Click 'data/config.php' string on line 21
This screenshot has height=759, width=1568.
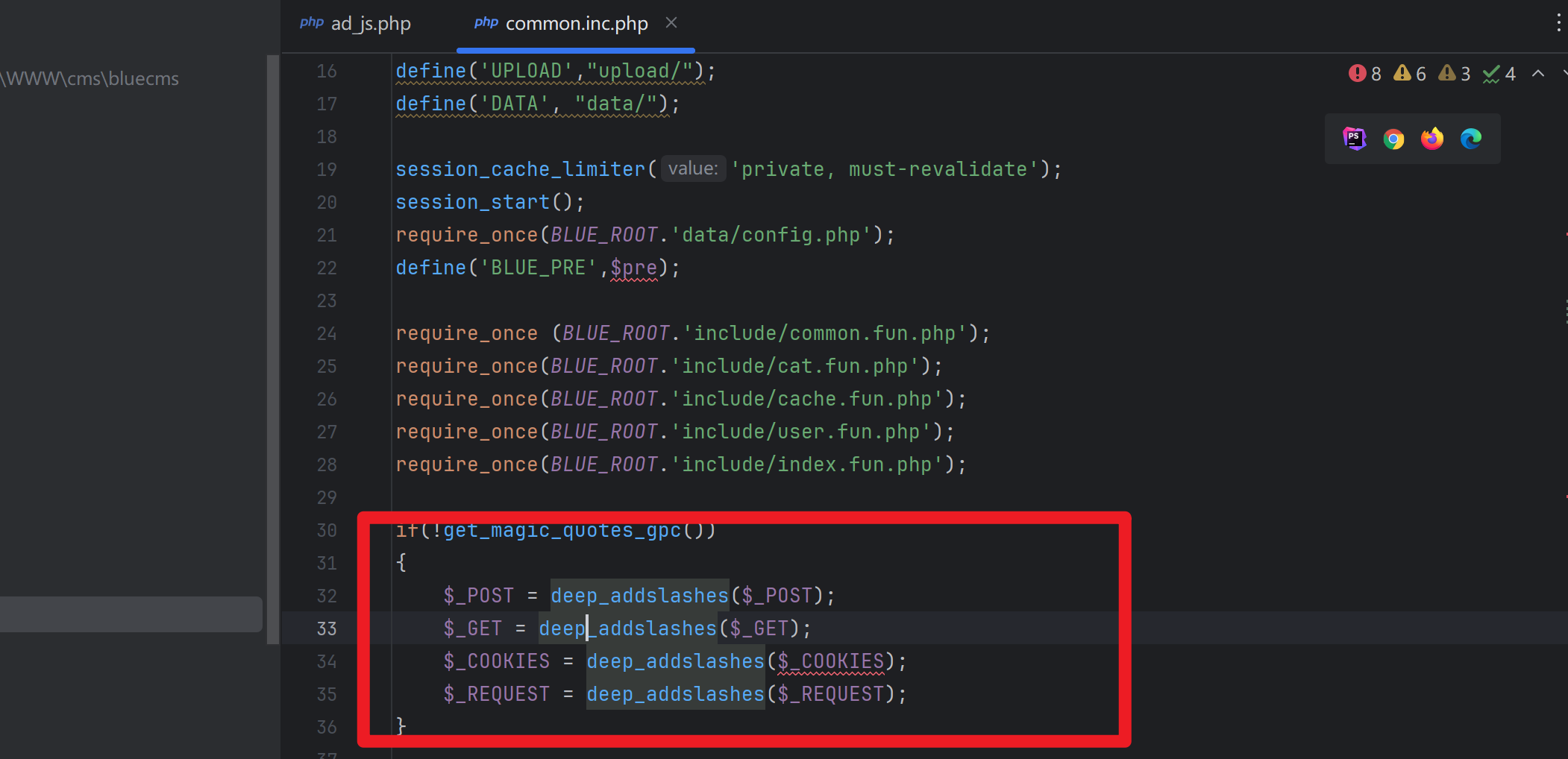pyautogui.click(x=771, y=235)
